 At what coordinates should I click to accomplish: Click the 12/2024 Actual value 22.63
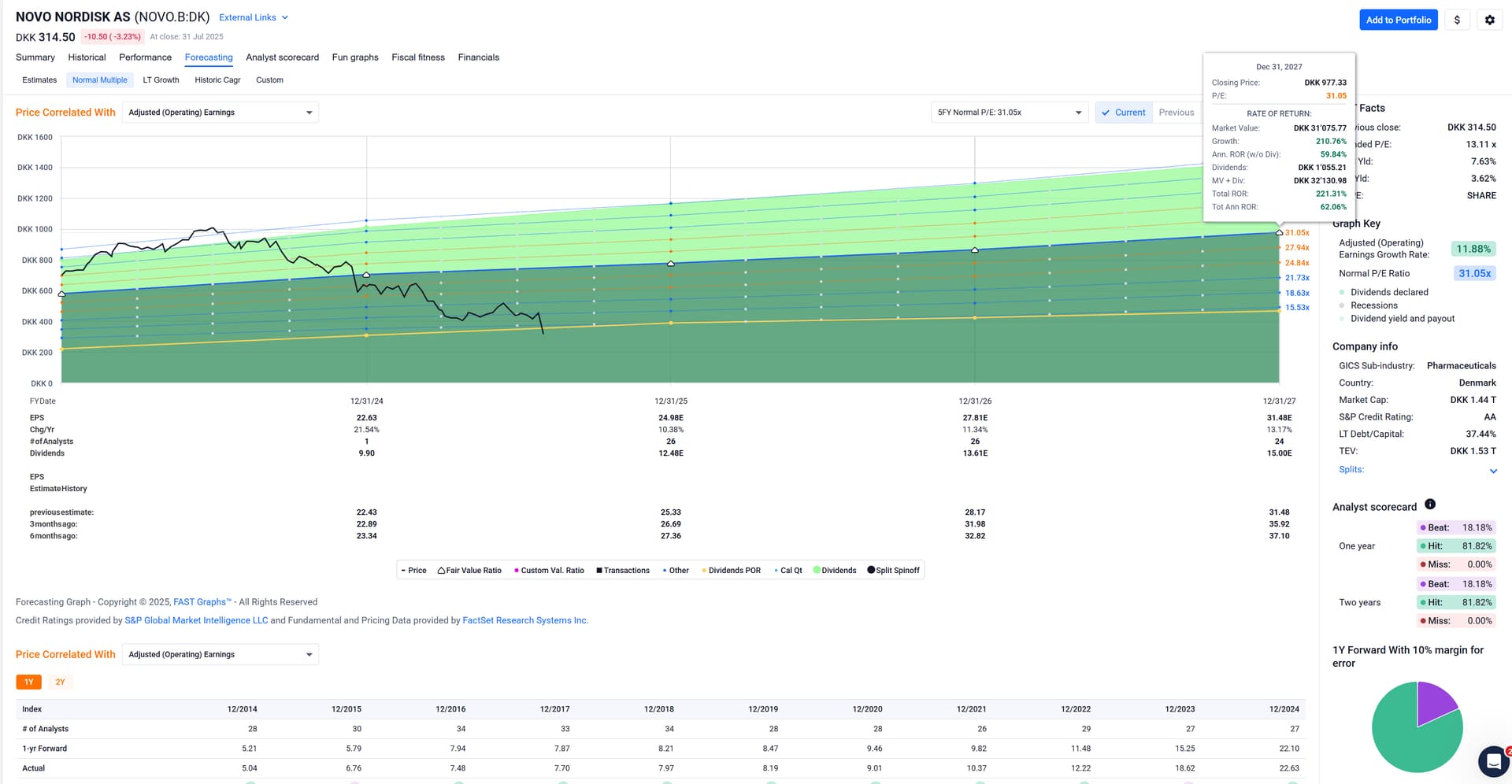pyautogui.click(x=1289, y=768)
